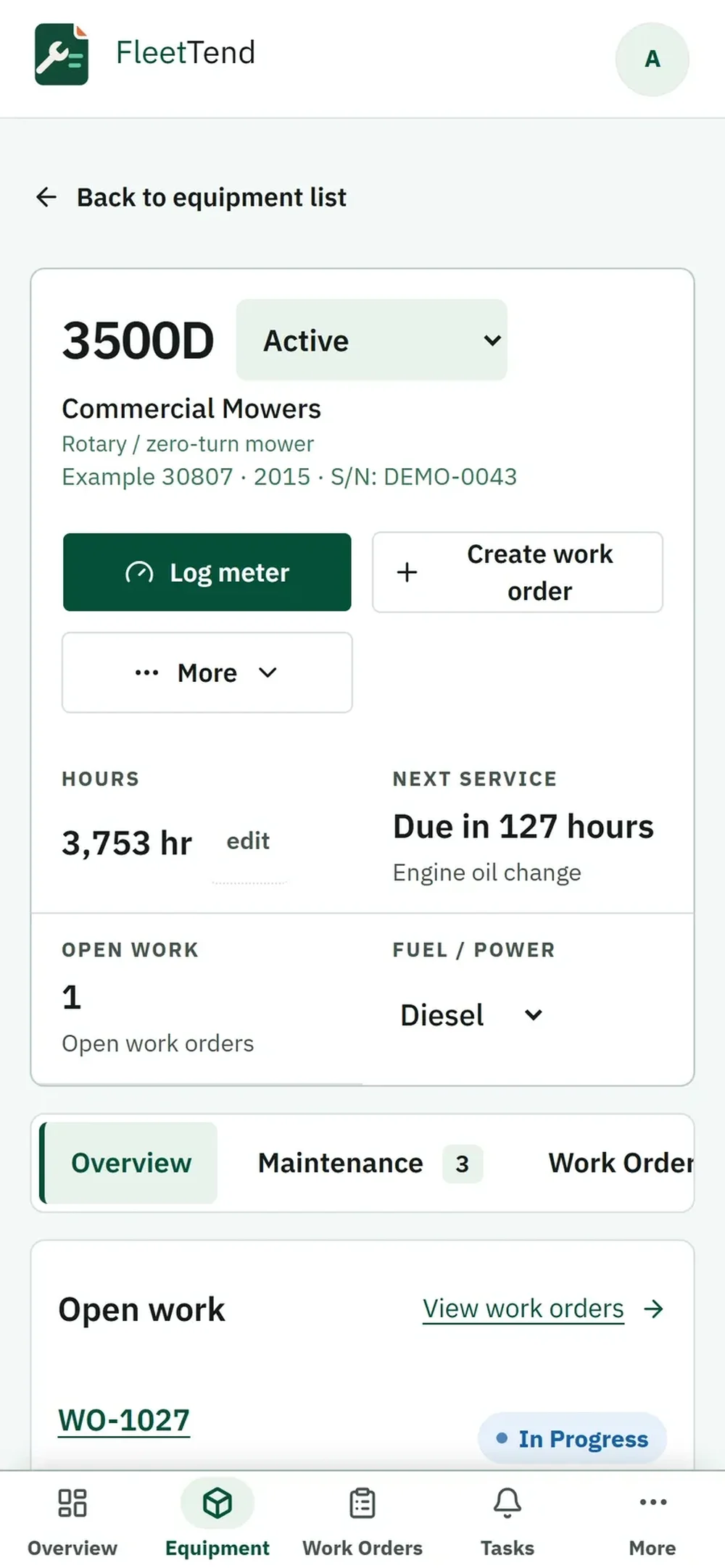Edit the hours value
Screen dimensions: 725x1568
(248, 841)
